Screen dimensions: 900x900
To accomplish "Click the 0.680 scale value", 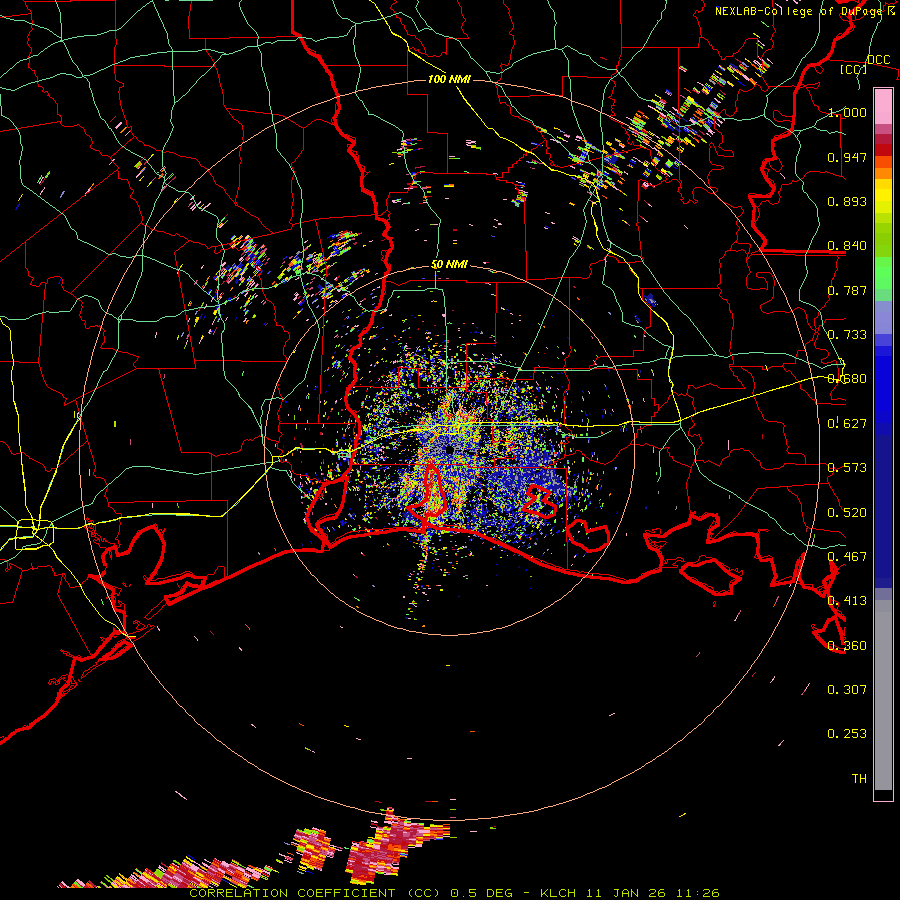I will (847, 379).
